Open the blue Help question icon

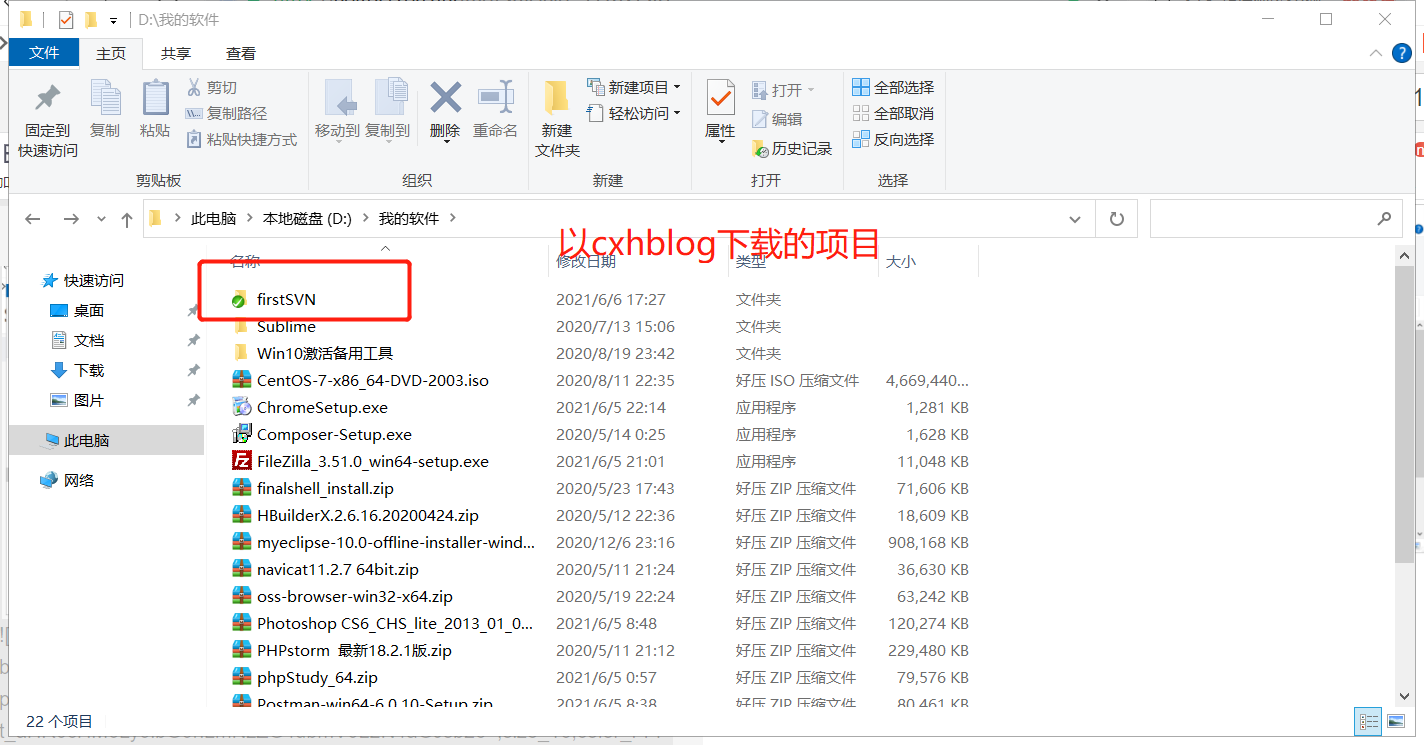click(x=1403, y=53)
